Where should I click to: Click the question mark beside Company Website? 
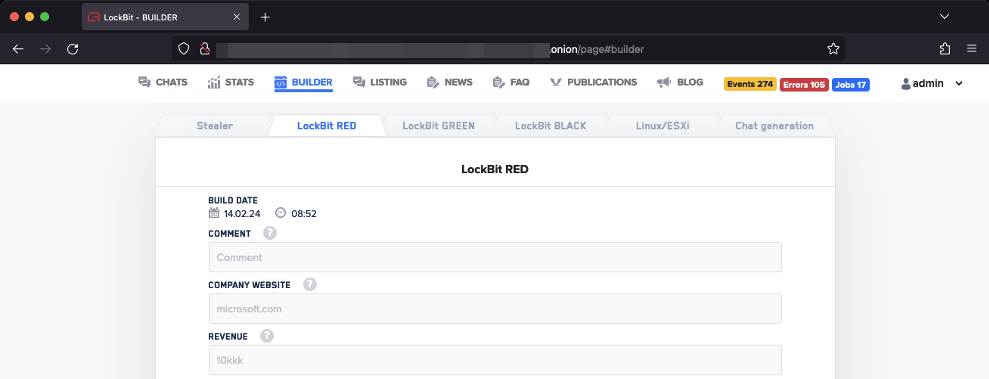point(310,284)
